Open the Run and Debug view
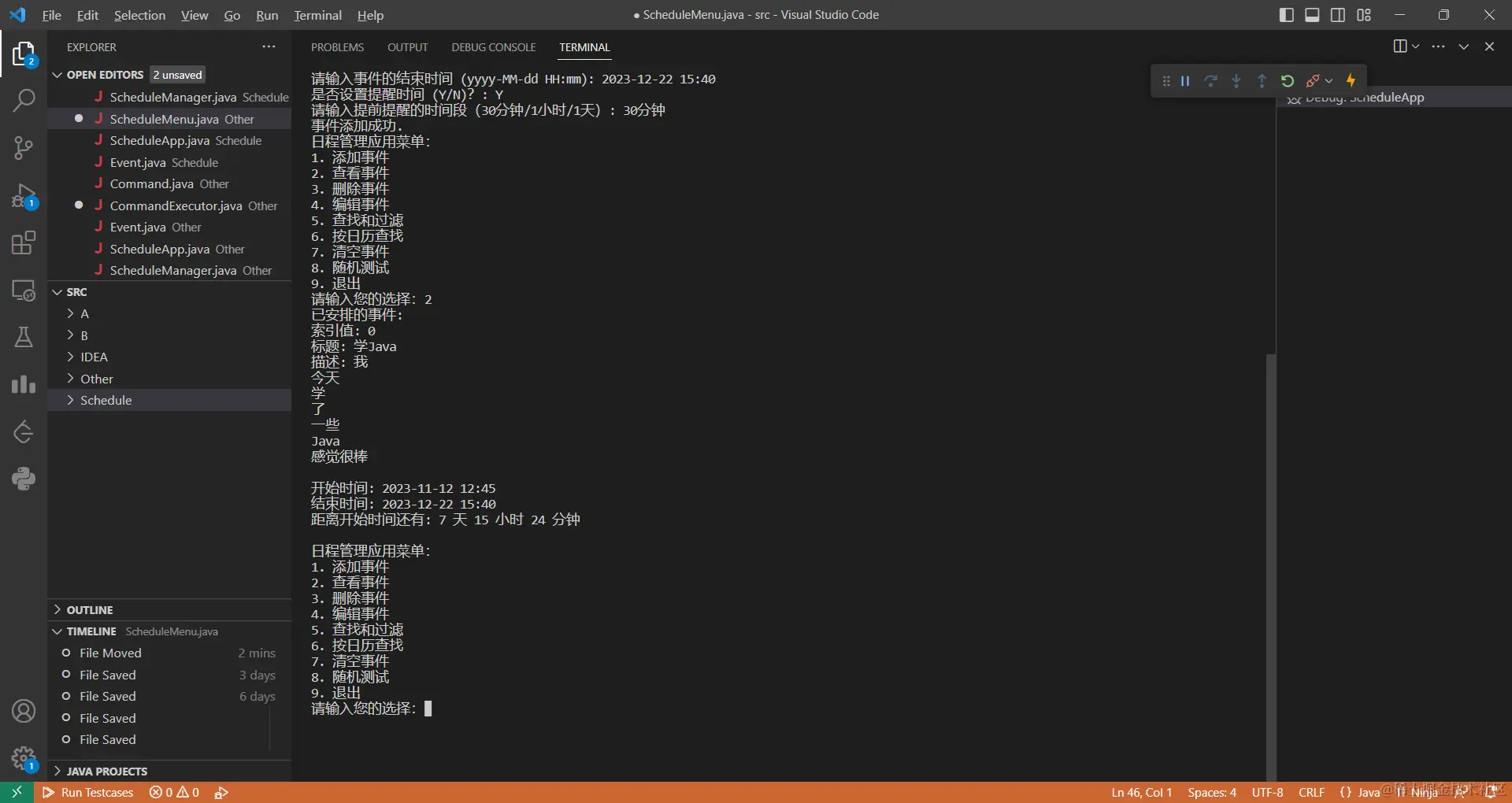Image resolution: width=1512 pixels, height=803 pixels. tap(24, 195)
